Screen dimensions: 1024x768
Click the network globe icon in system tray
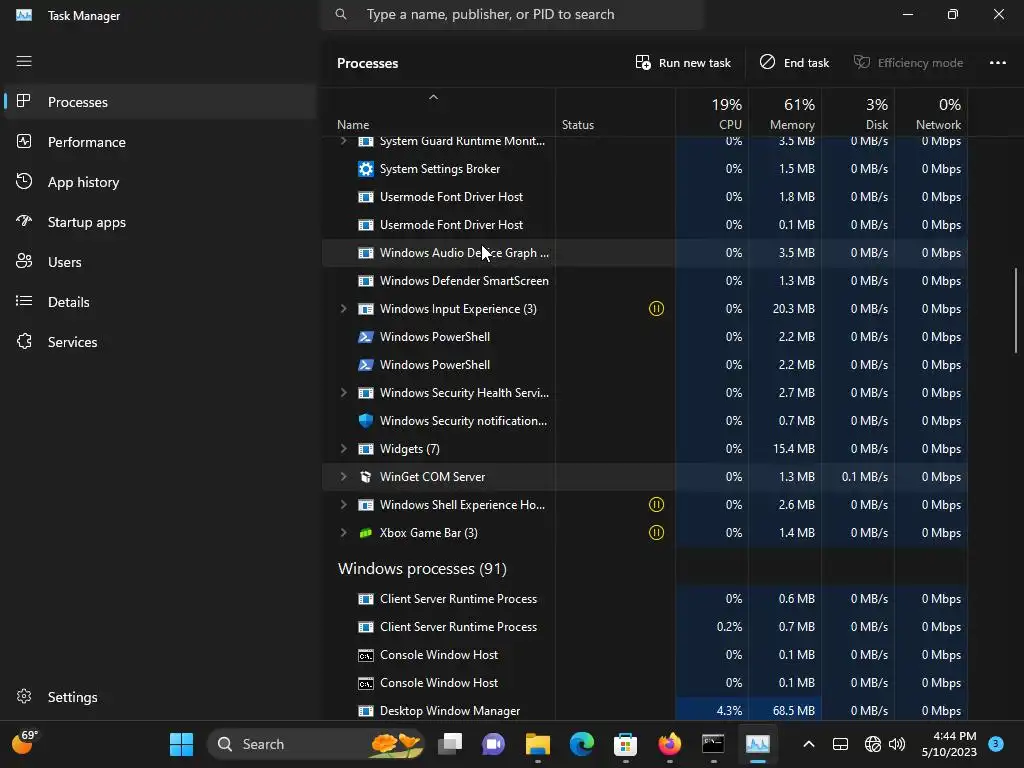point(872,744)
